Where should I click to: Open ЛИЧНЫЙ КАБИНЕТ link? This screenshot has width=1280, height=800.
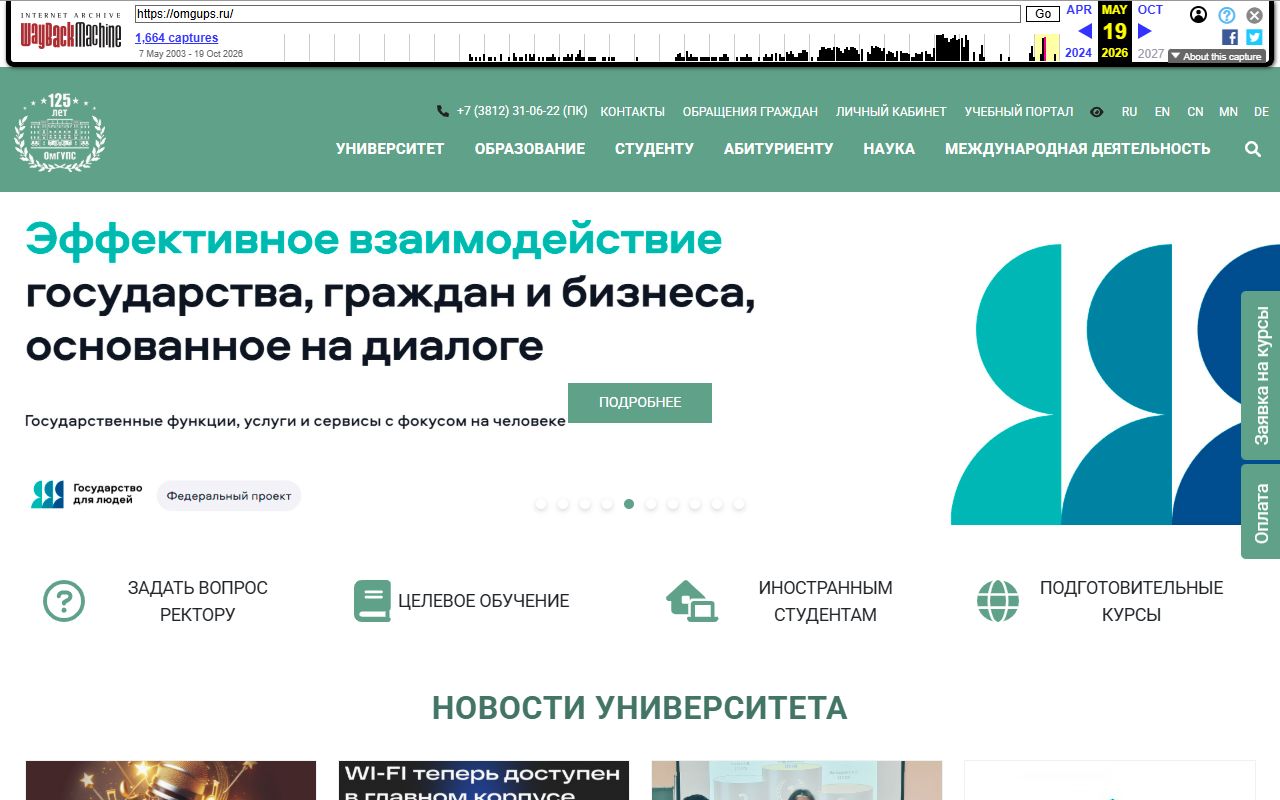891,112
